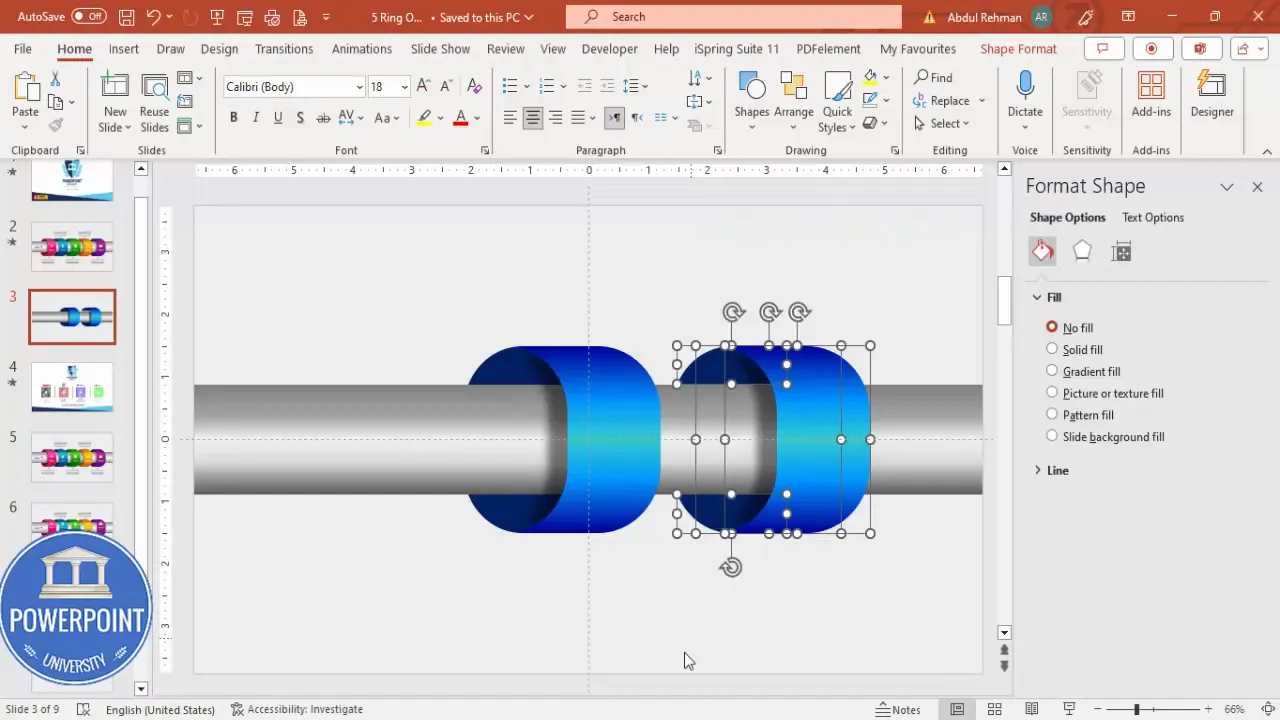Image resolution: width=1280 pixels, height=720 pixels.
Task: Align text right
Action: tap(555, 118)
